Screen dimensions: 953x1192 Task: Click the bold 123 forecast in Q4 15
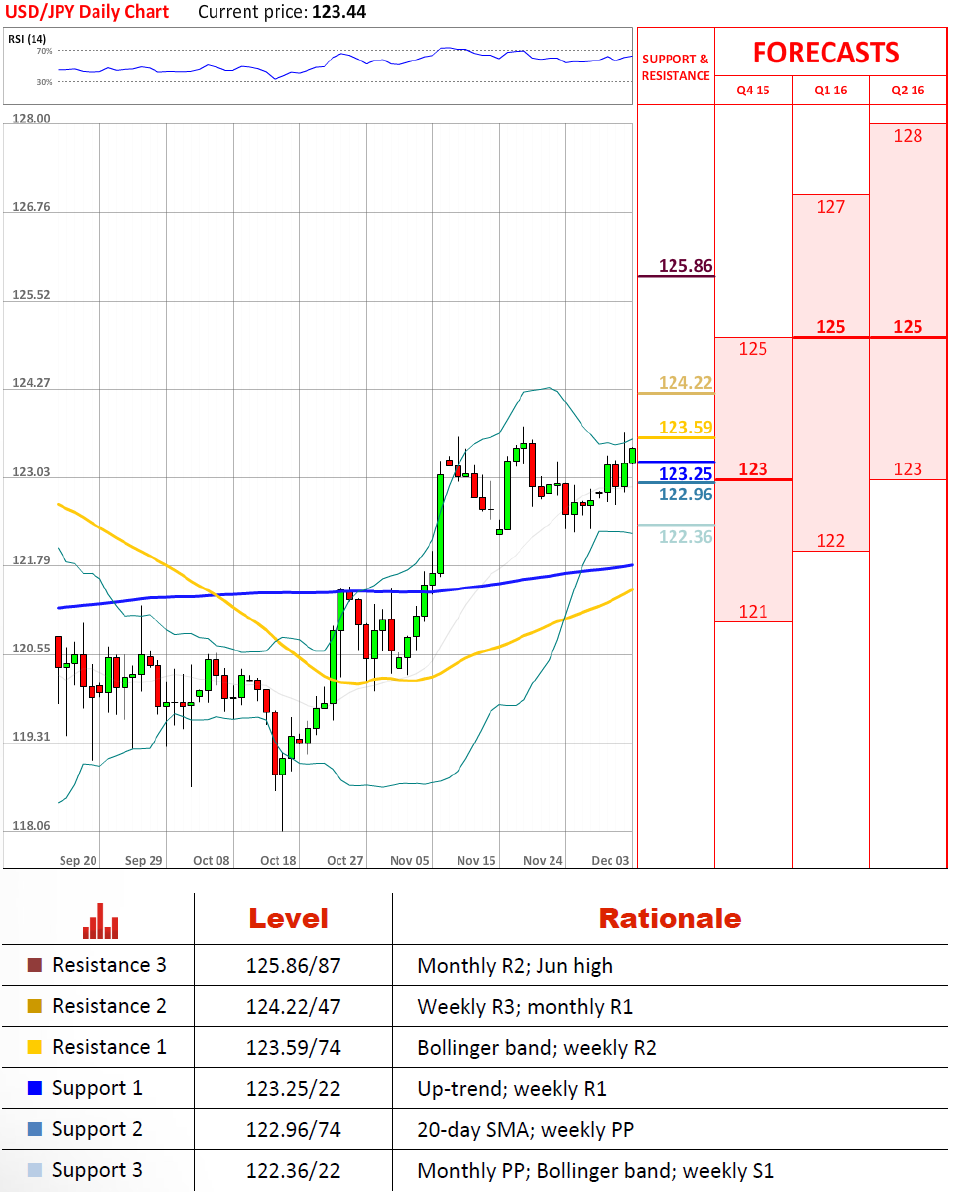(753, 469)
